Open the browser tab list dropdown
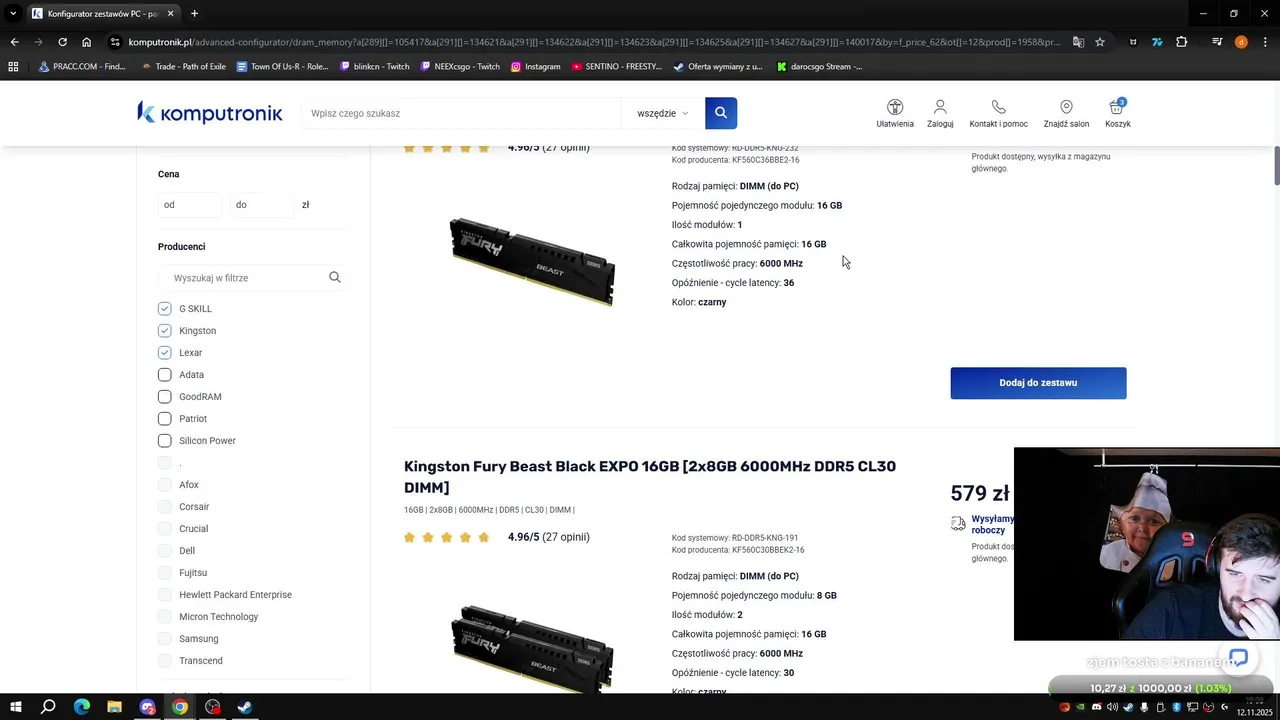 pyautogui.click(x=13, y=14)
